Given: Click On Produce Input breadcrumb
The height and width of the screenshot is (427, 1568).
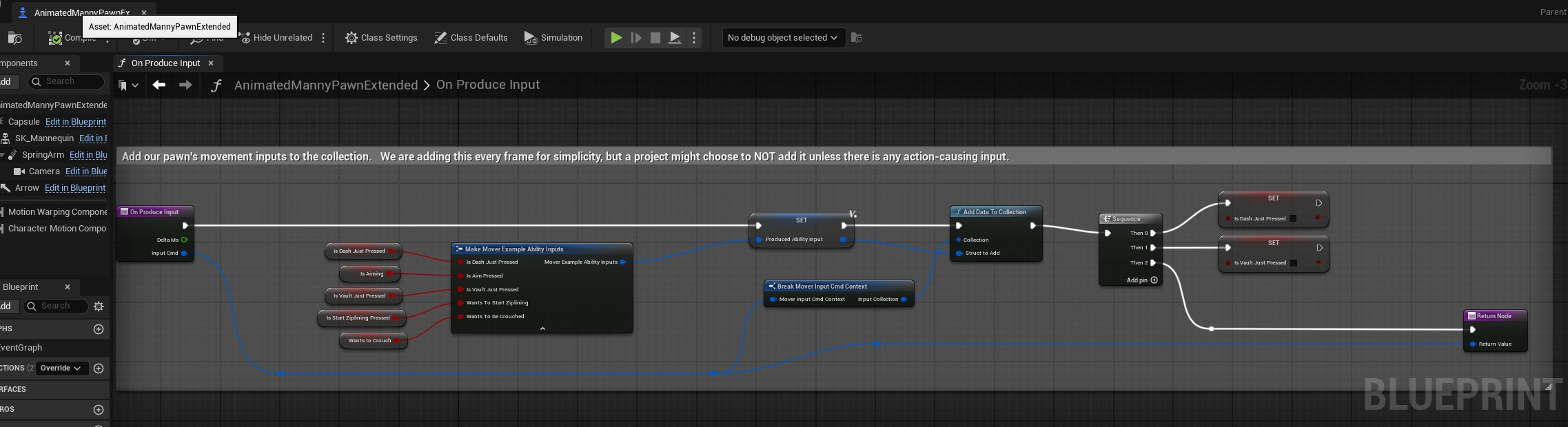Looking at the screenshot, I should click(x=488, y=85).
